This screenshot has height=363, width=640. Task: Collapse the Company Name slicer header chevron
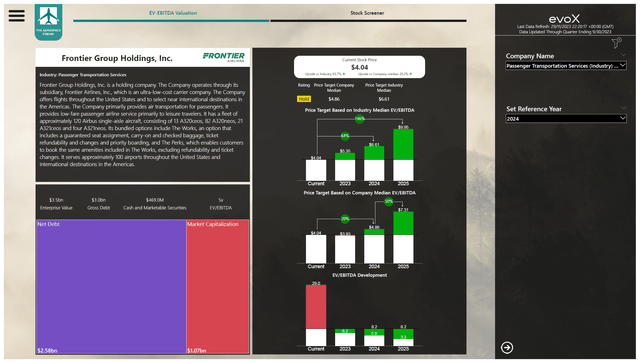click(623, 55)
